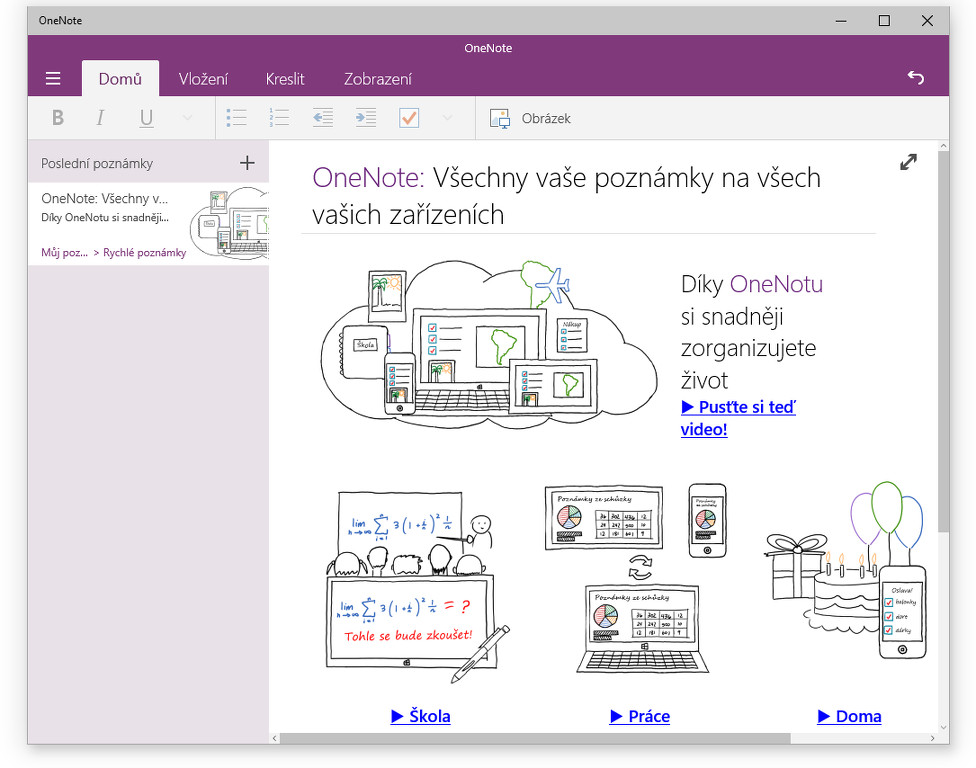This screenshot has width=976, height=768.
Task: Enter full-screen page view with expand arrows
Action: [x=908, y=162]
